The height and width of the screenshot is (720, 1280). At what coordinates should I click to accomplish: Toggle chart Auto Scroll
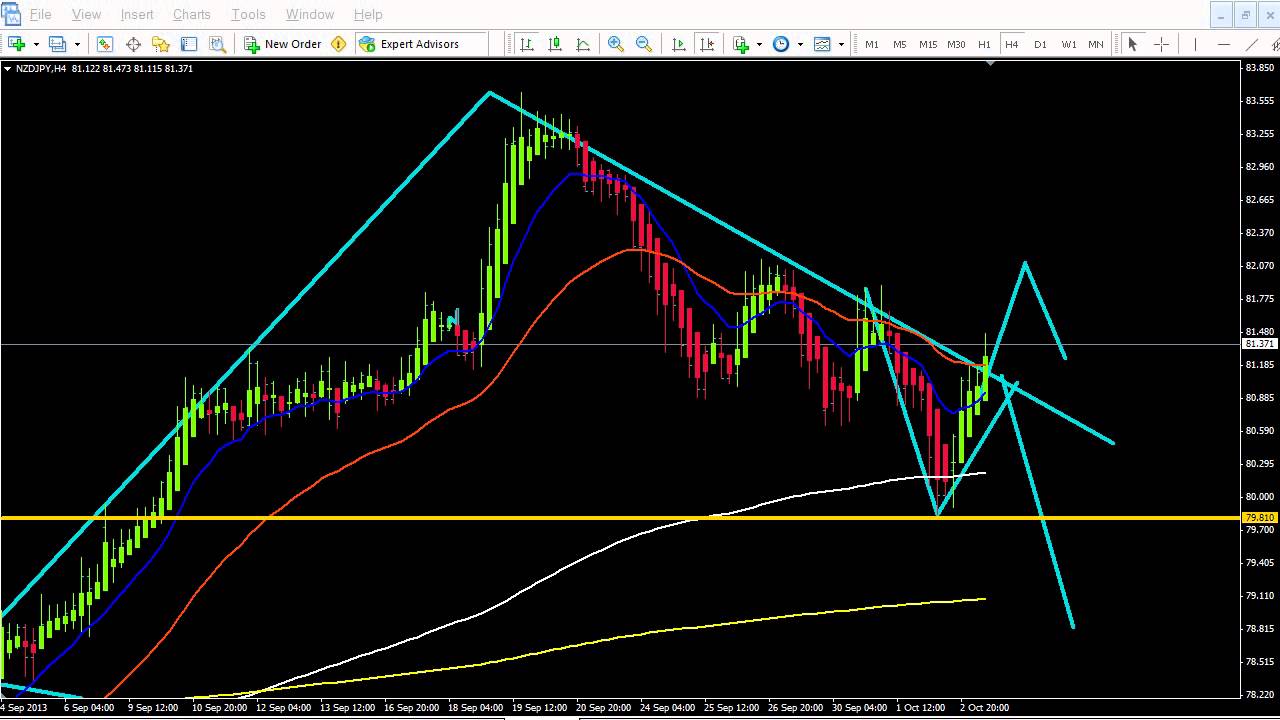[679, 44]
